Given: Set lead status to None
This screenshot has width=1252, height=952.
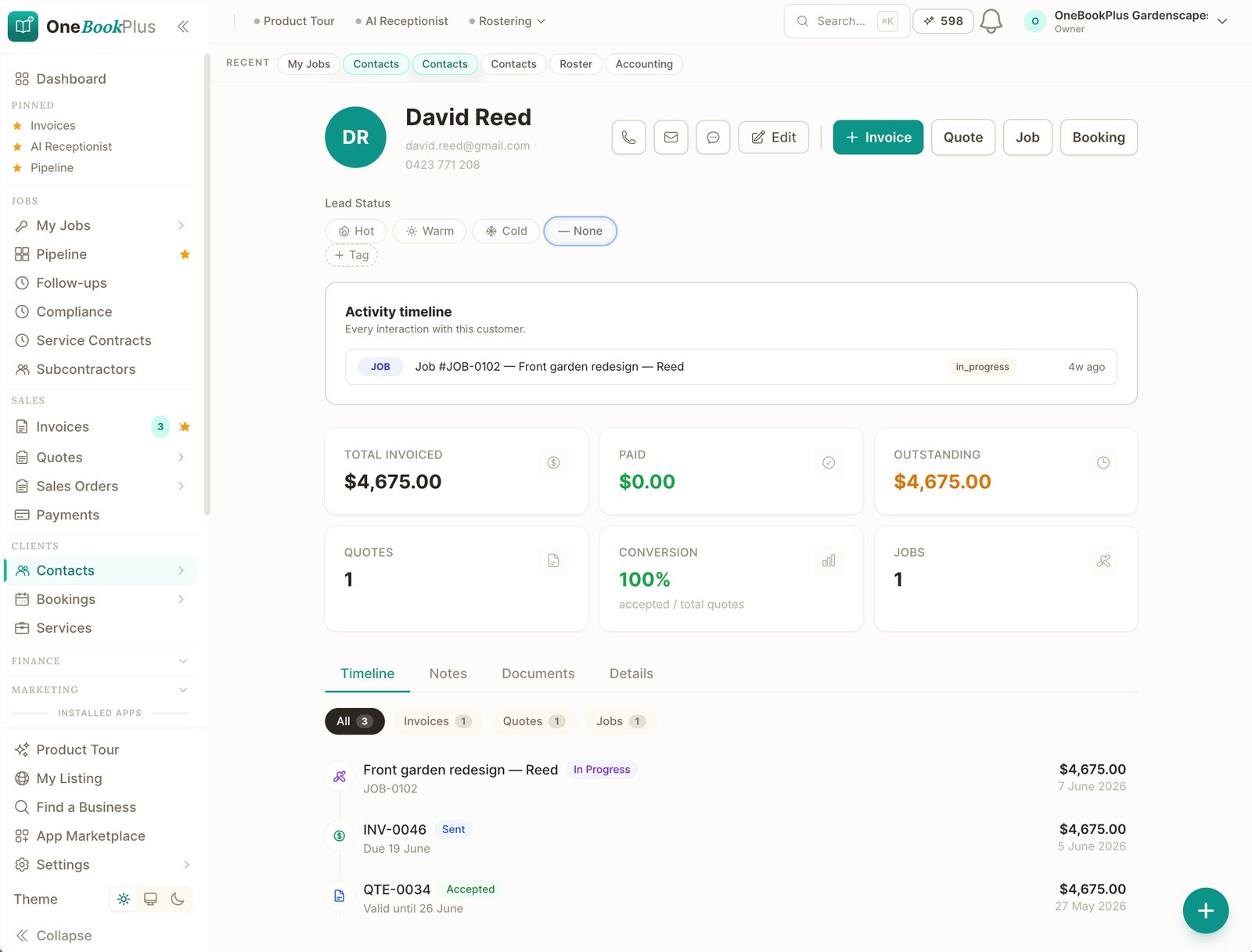Looking at the screenshot, I should [x=581, y=231].
